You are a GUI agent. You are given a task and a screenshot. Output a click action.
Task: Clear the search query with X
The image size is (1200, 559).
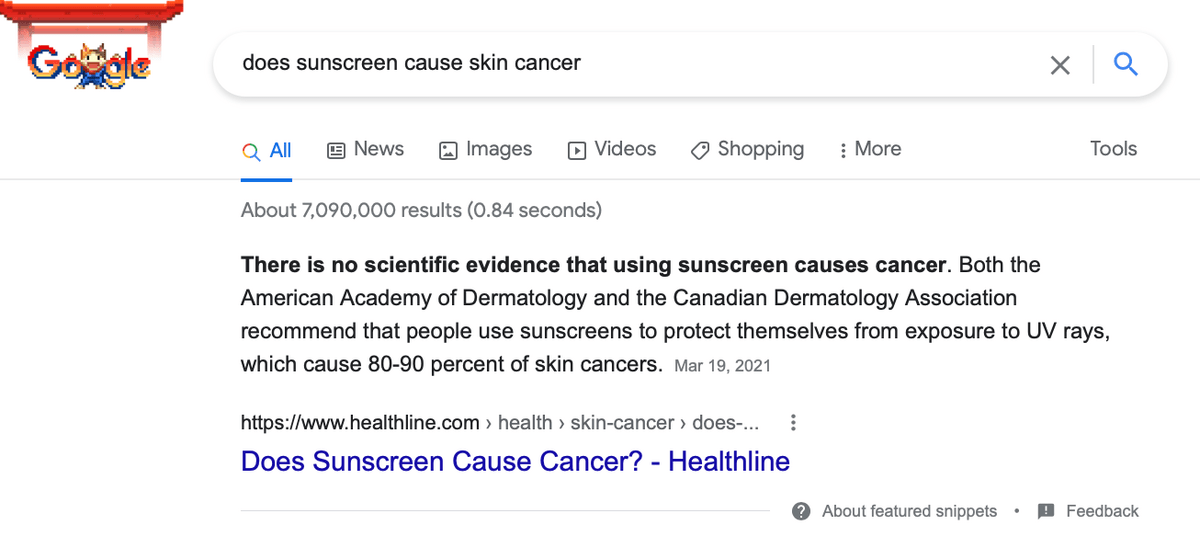(1060, 65)
